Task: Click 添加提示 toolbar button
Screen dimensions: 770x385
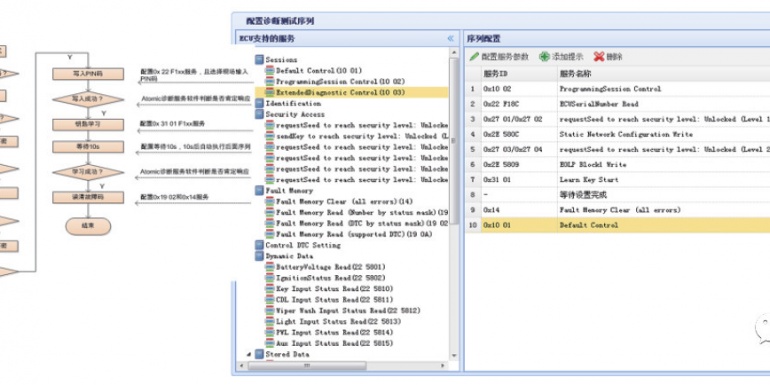Action: coord(561,56)
